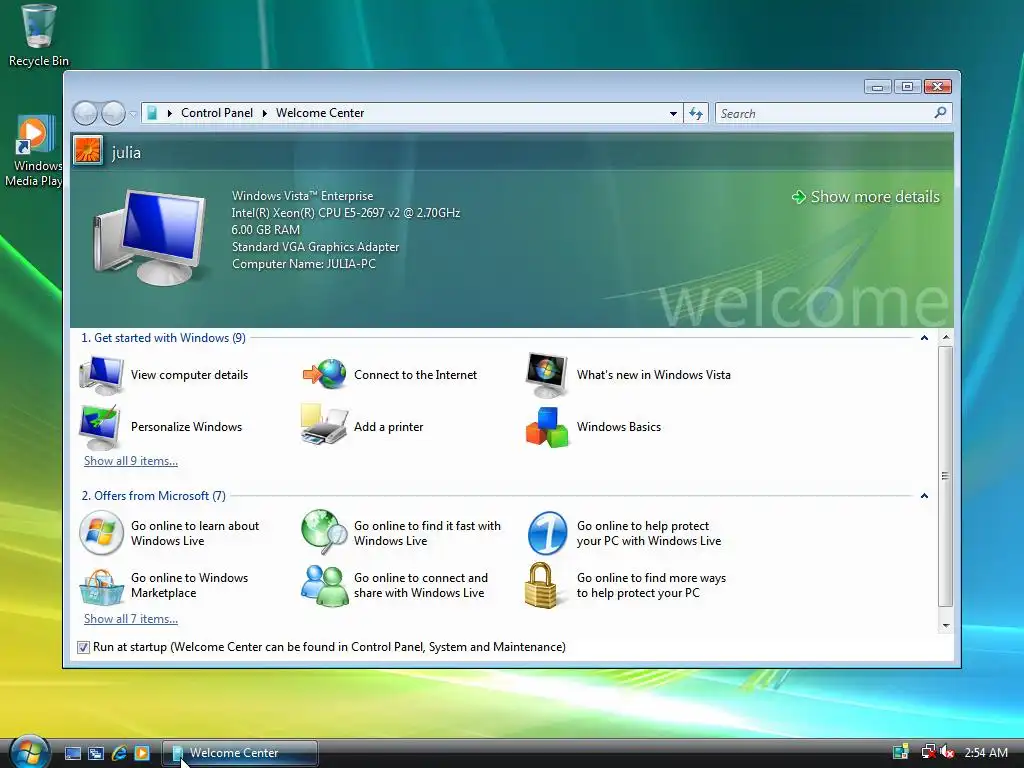Click the Windows Basics label

pos(618,427)
